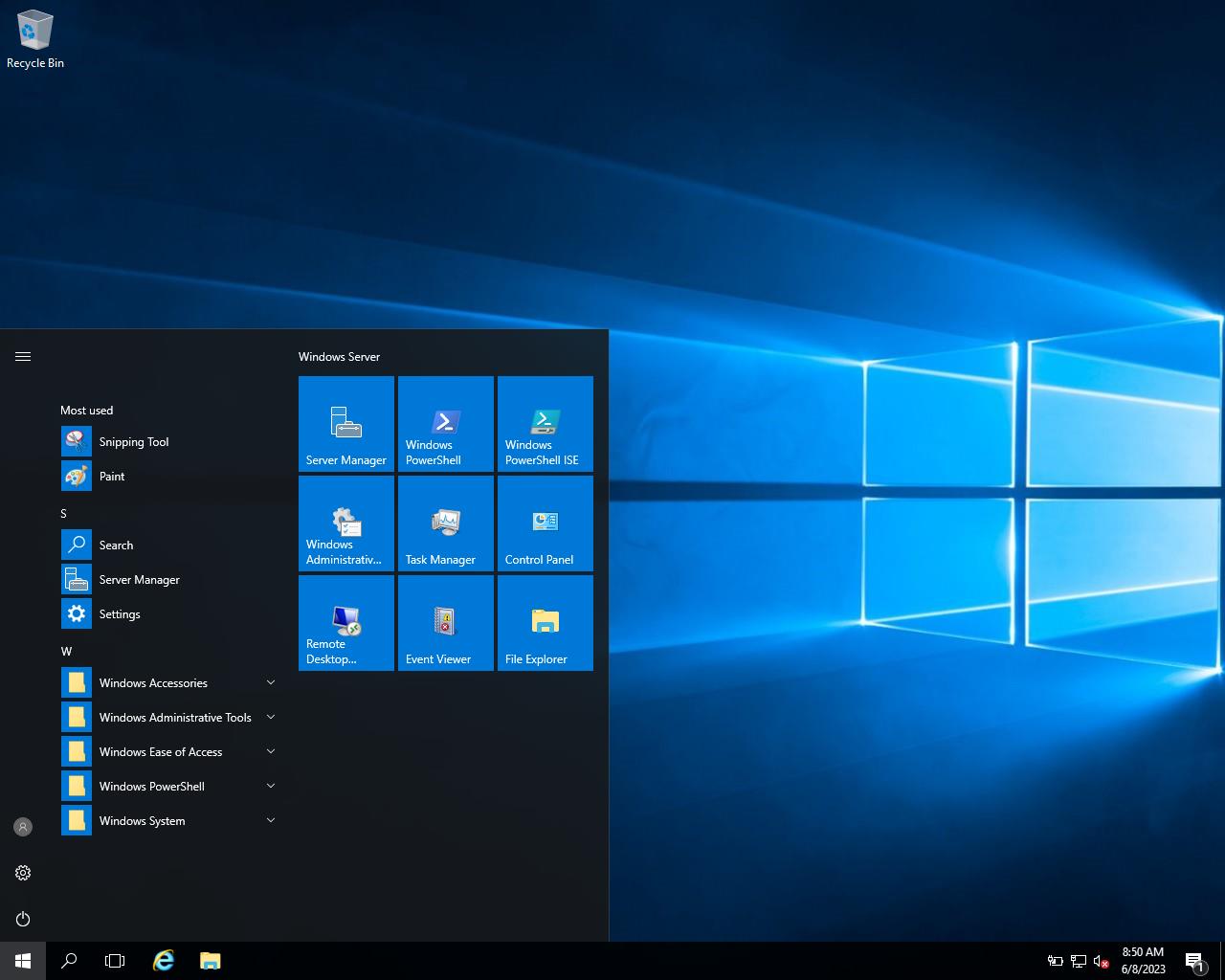The image size is (1225, 980).
Task: Open the Server Manager tile
Action: coord(346,424)
